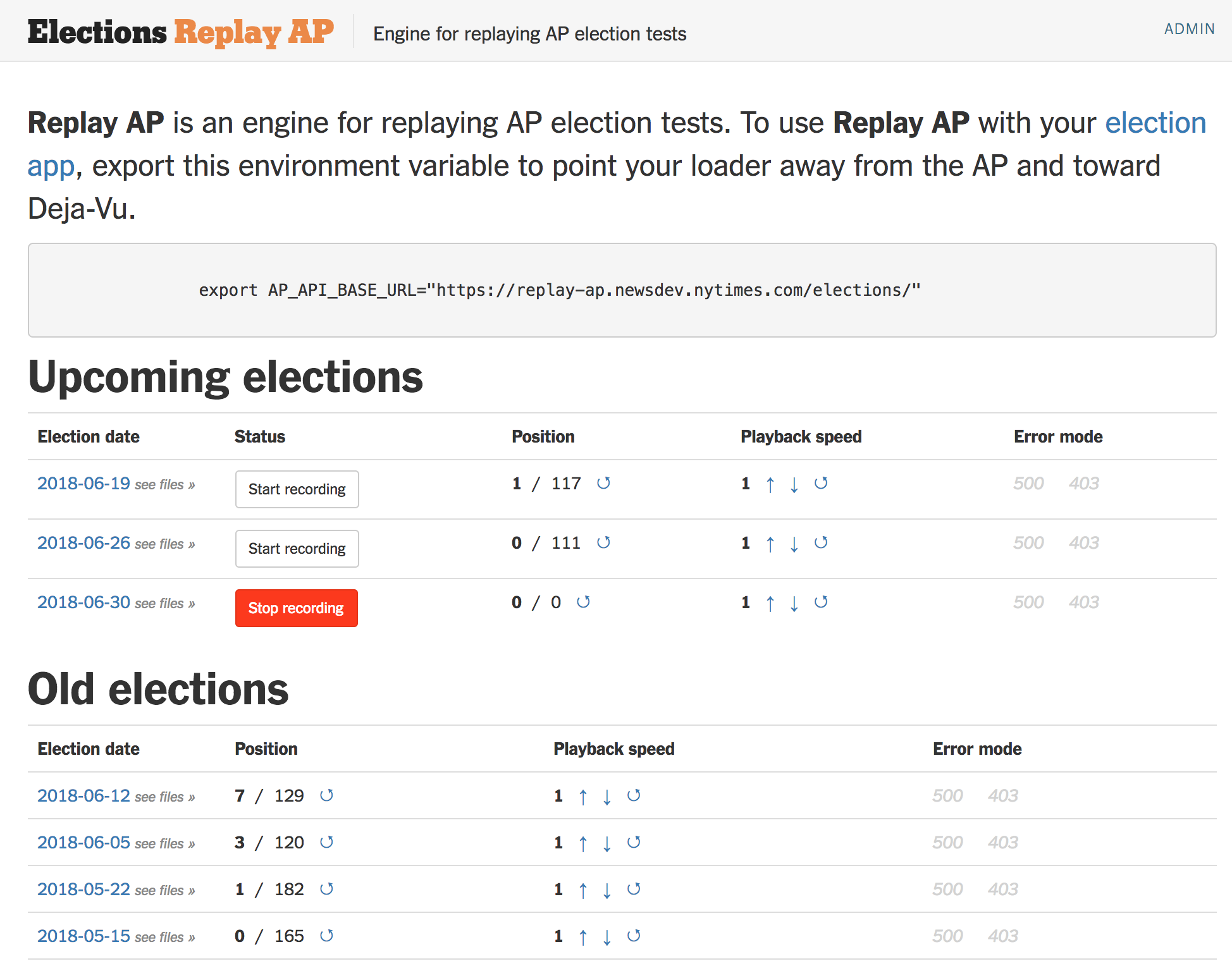Show files for the 2018-06-30 election
The width and height of the screenshot is (1232, 966).
pos(164,603)
